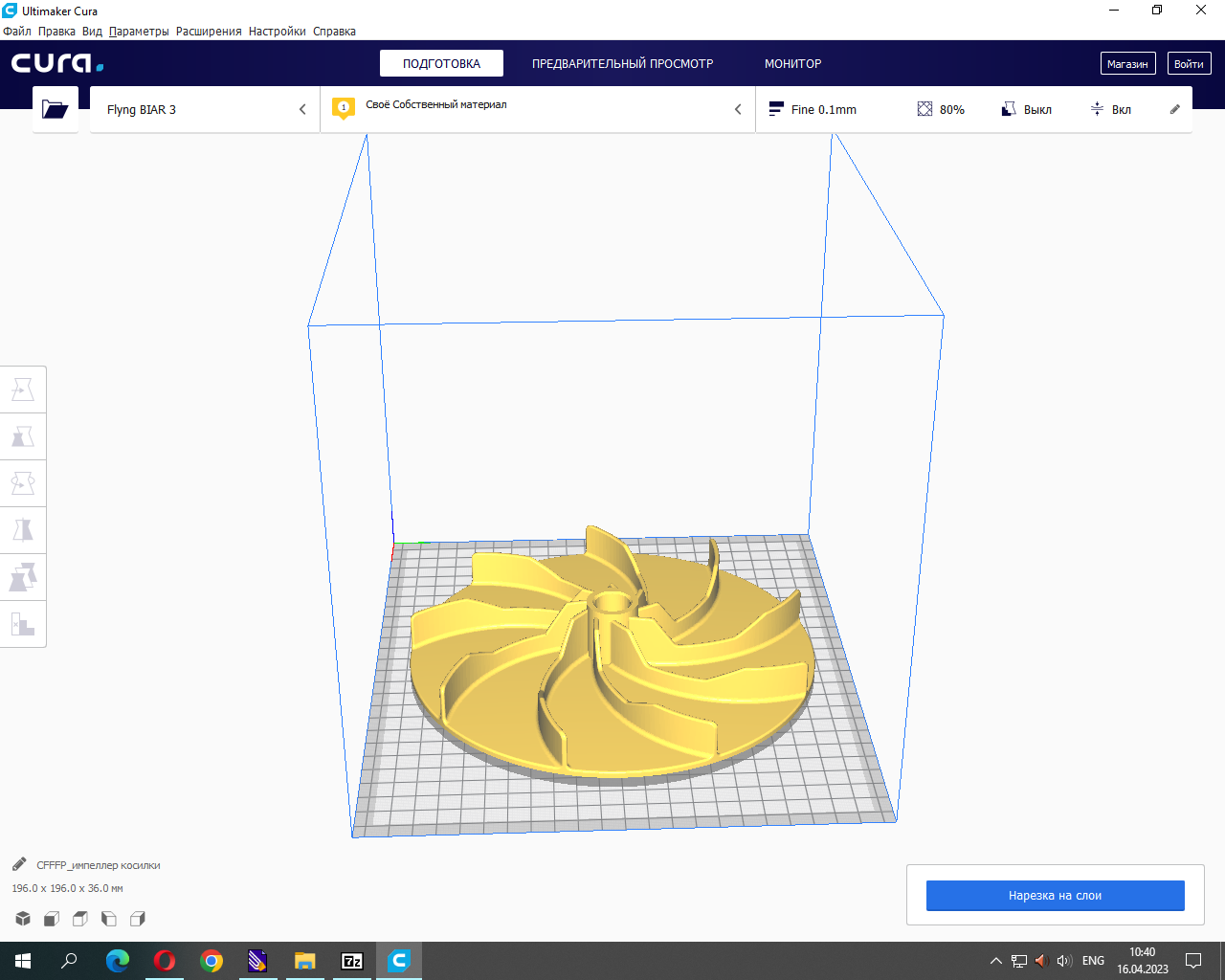Switch to left side view cube icon
This screenshot has height=980, width=1225.
pyautogui.click(x=109, y=919)
